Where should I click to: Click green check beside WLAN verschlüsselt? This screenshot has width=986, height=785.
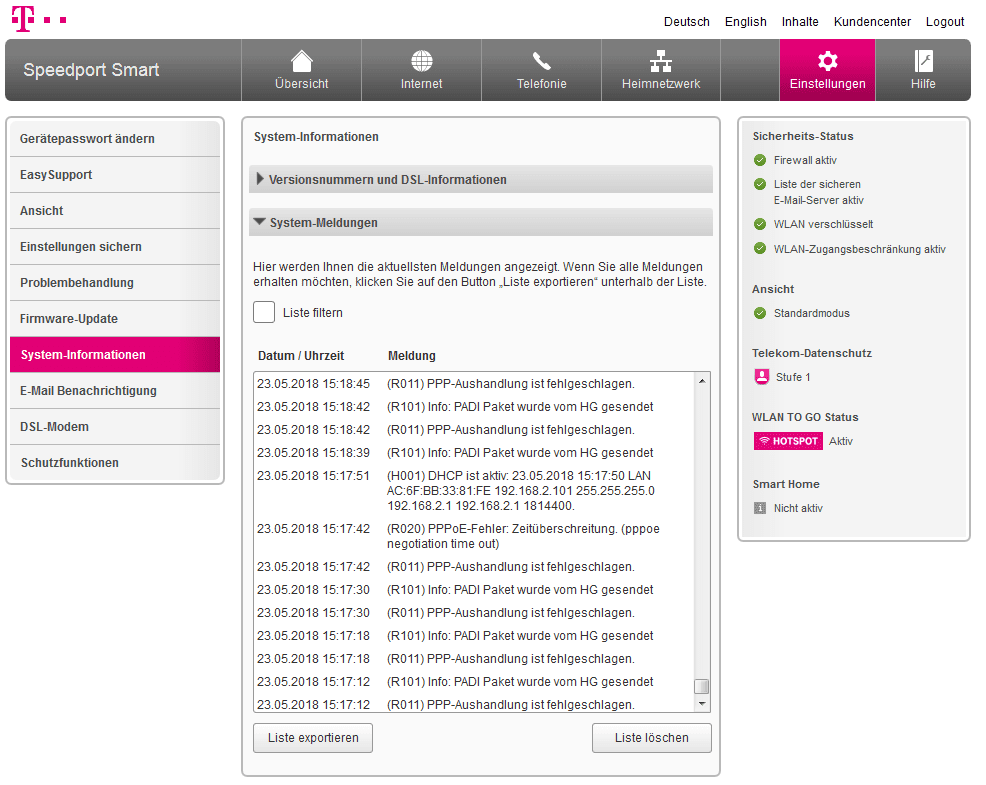point(760,225)
